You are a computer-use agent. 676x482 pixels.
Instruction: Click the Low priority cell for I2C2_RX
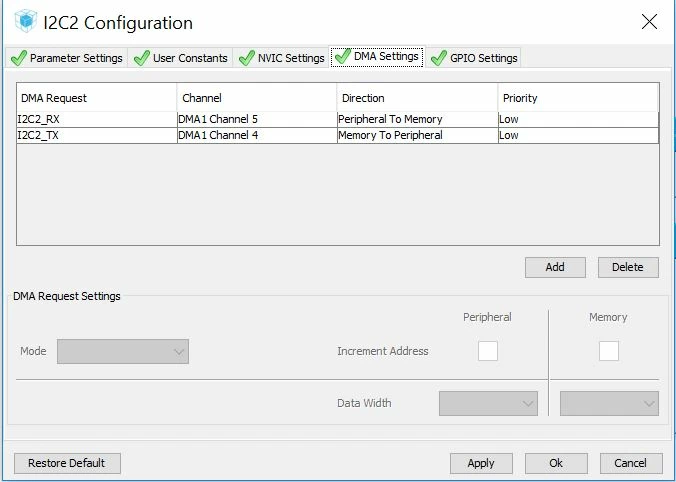point(578,119)
